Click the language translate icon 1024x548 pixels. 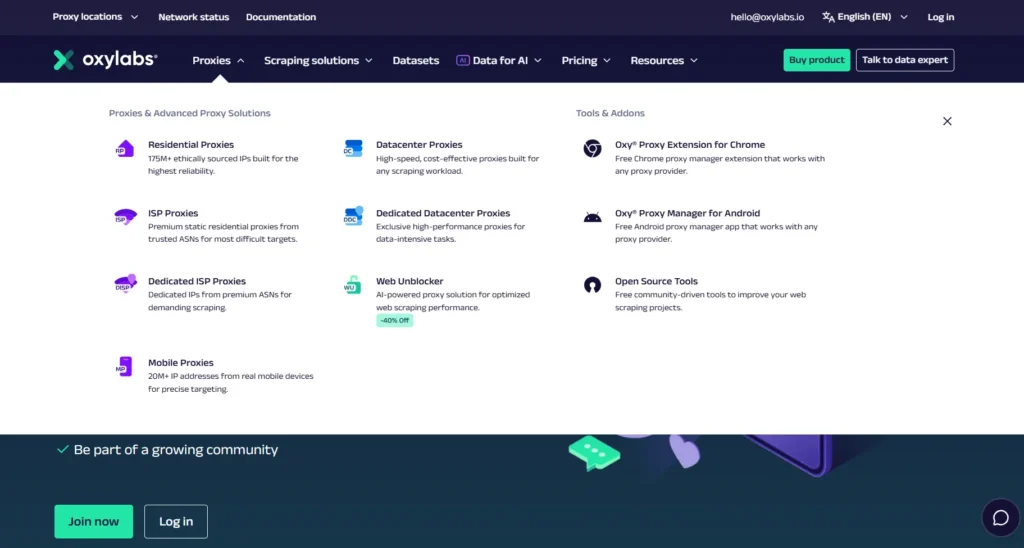click(x=828, y=17)
